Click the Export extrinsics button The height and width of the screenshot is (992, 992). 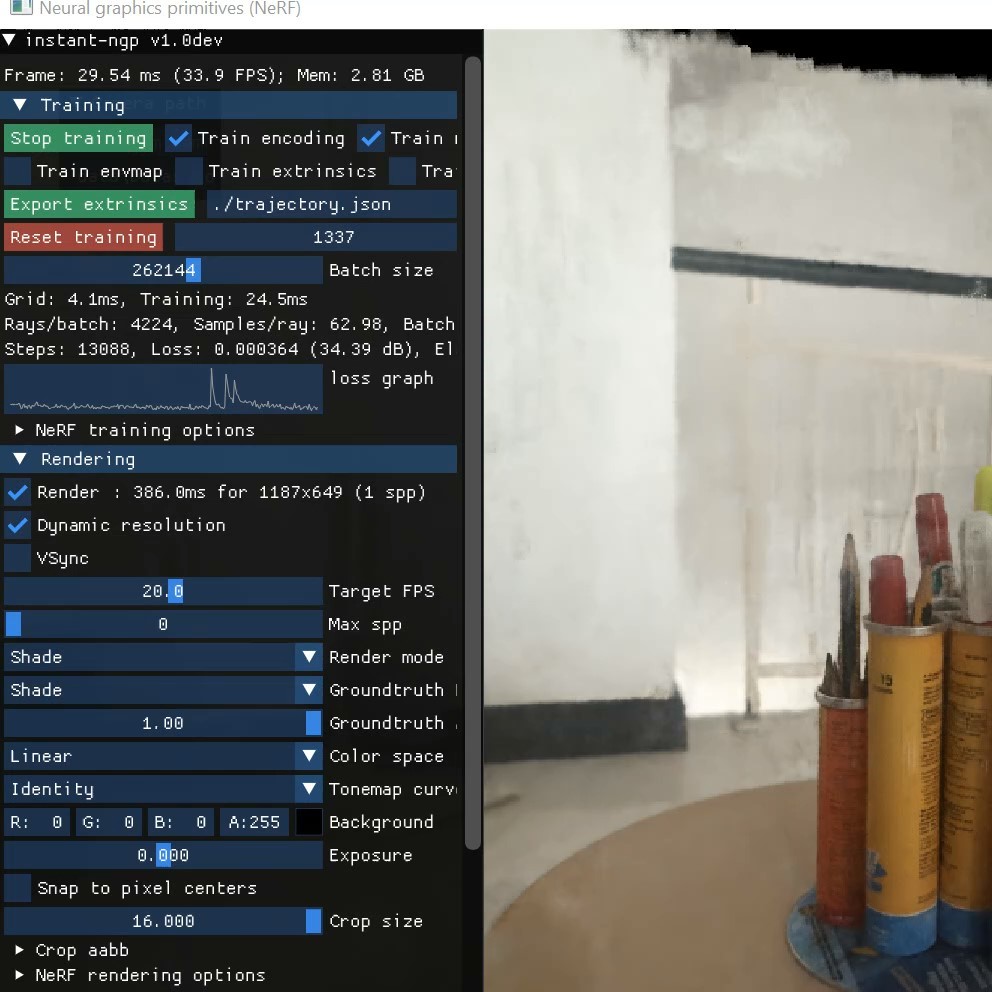tap(99, 204)
